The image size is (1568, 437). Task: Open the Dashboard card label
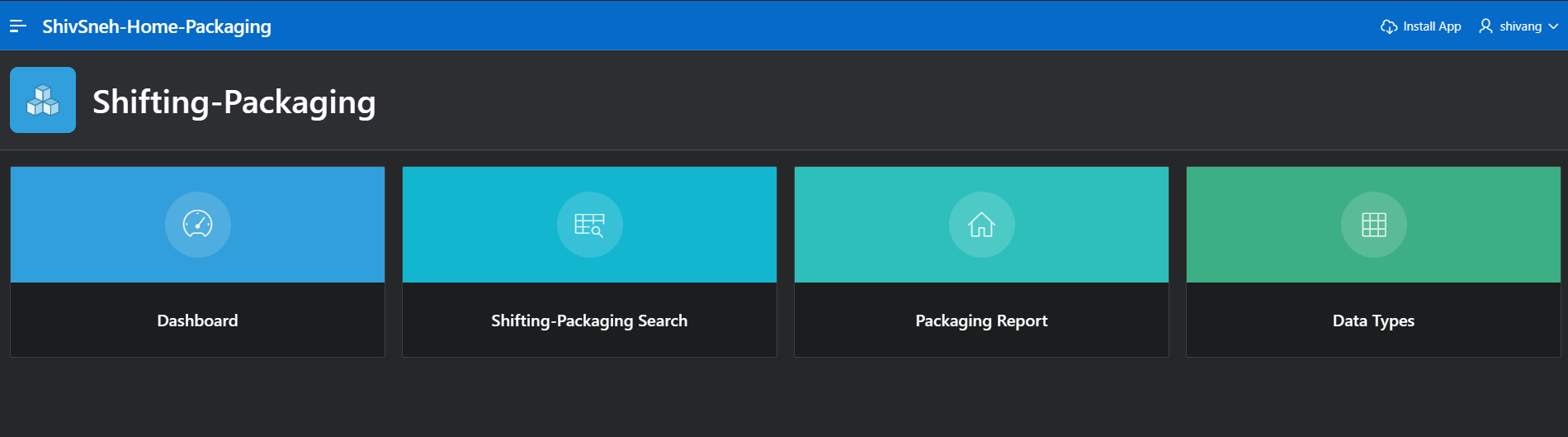coord(197,321)
